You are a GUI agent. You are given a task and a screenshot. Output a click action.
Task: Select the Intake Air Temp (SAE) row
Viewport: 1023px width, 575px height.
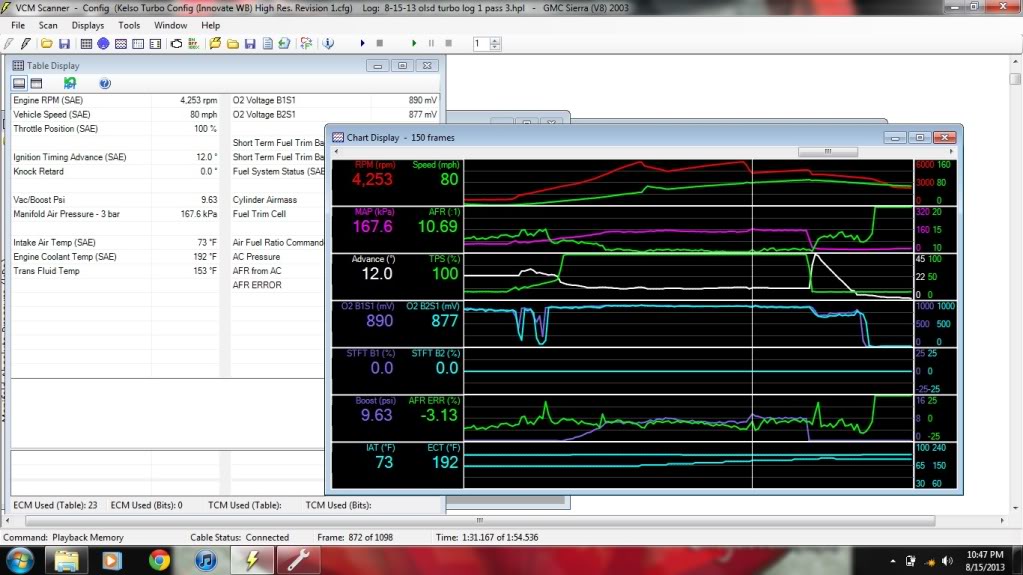115,243
